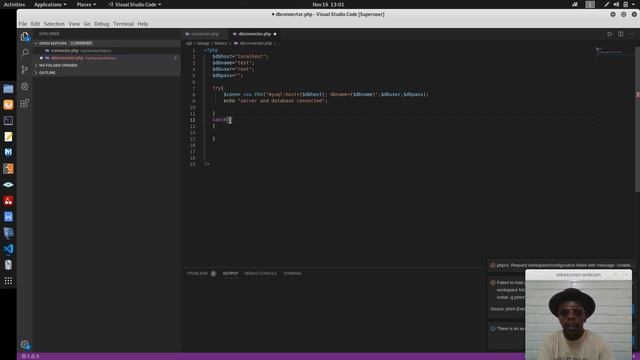Click the battery icon in top bar
The height and width of the screenshot is (360, 640).
(625, 4)
